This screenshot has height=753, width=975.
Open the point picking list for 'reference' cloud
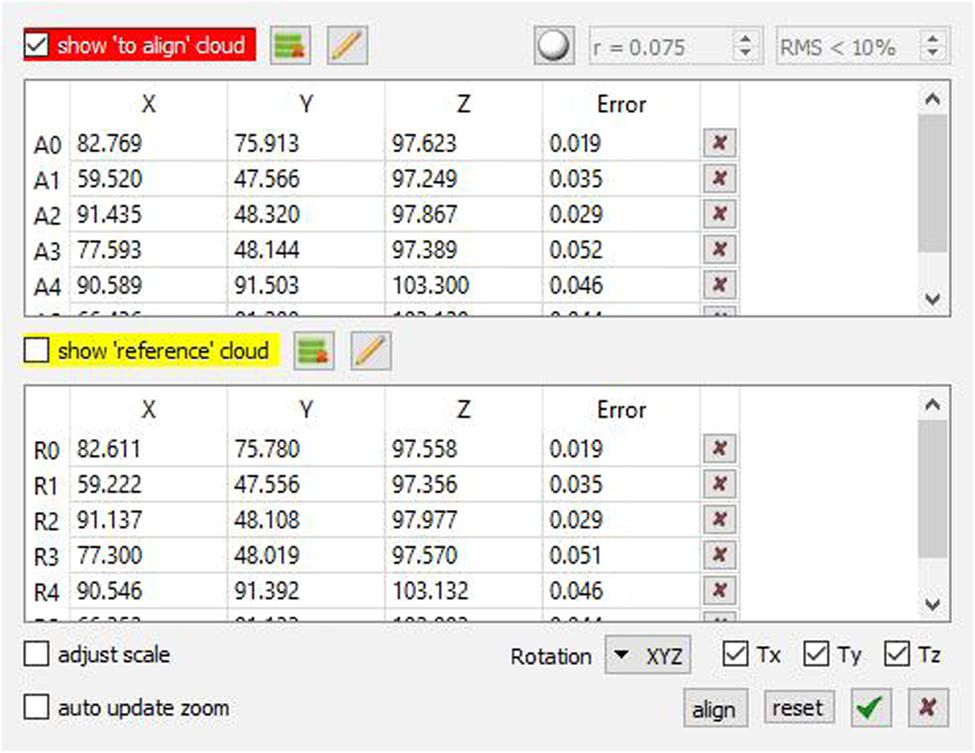tap(314, 351)
